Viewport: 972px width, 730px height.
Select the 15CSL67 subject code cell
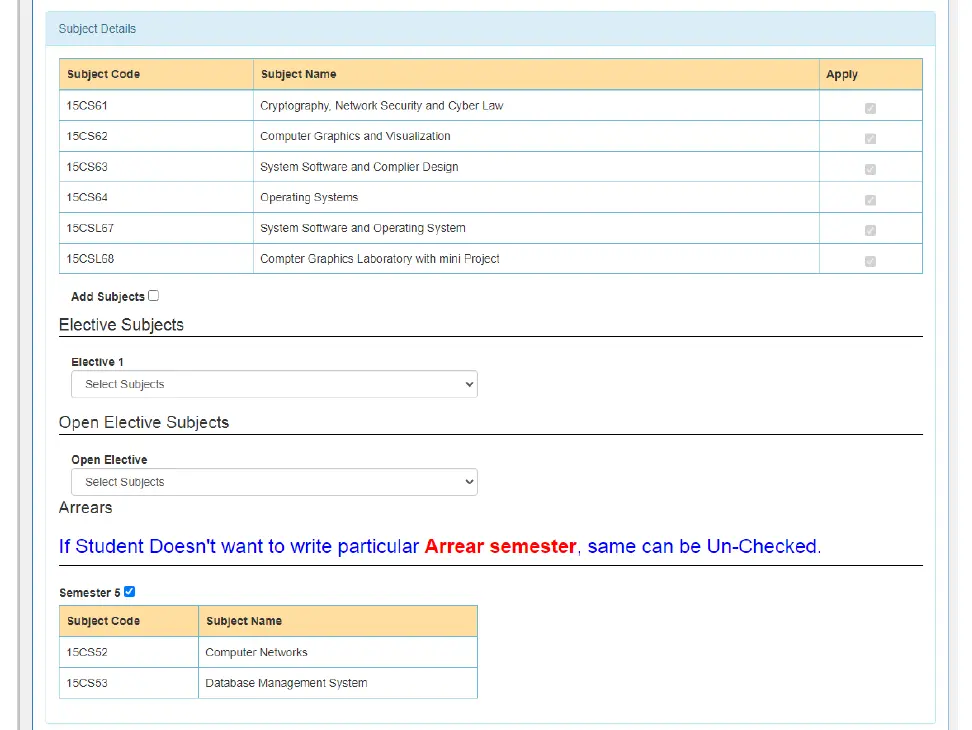click(x=156, y=228)
